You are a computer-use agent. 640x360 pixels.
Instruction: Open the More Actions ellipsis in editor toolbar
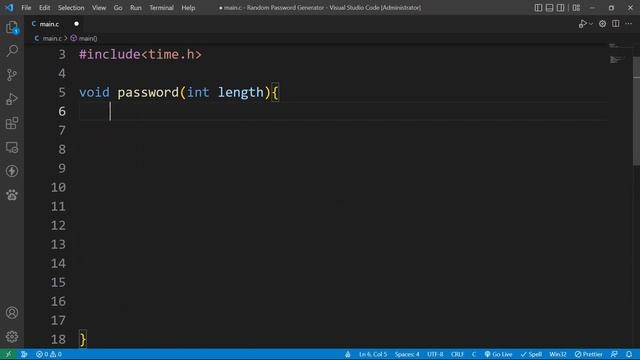pyautogui.click(x=629, y=24)
